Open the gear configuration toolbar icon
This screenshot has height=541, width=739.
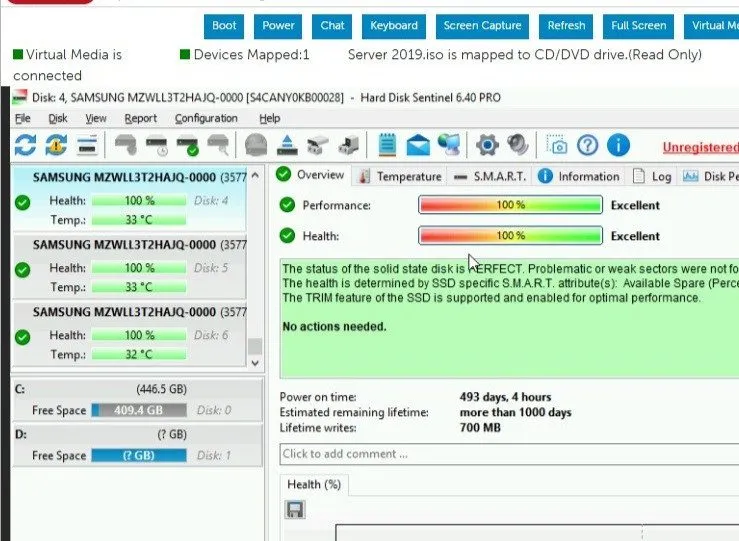click(x=487, y=145)
